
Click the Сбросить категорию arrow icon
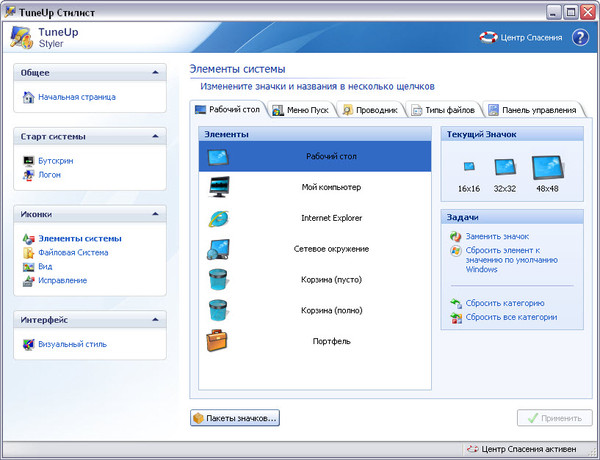(455, 303)
